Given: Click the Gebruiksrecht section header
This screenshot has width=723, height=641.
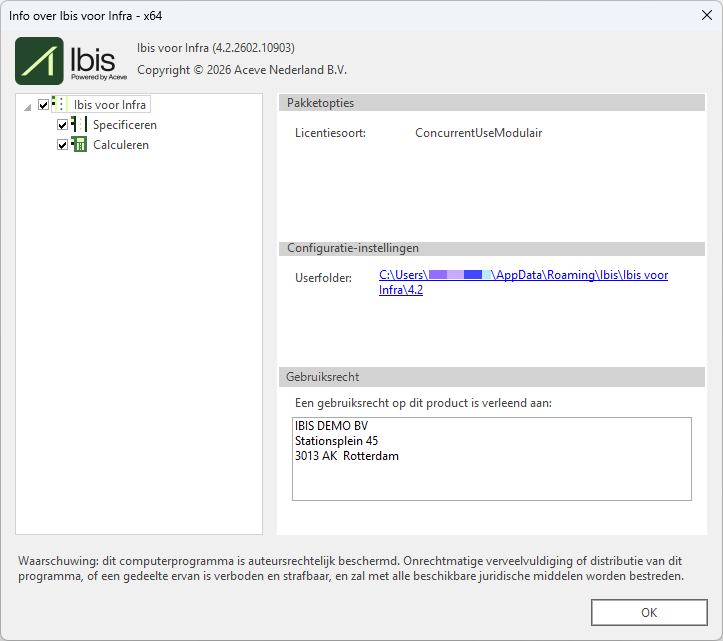Looking at the screenshot, I should point(491,377).
